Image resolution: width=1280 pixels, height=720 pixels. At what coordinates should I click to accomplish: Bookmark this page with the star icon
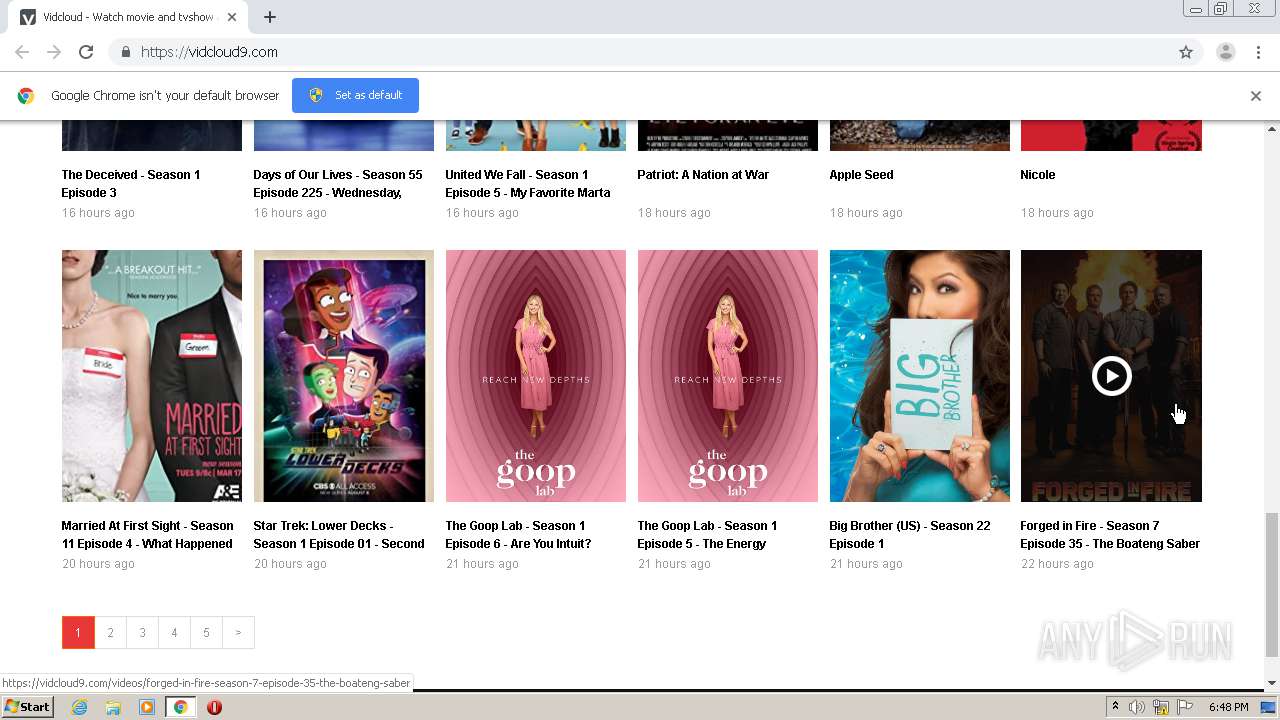[x=1186, y=52]
